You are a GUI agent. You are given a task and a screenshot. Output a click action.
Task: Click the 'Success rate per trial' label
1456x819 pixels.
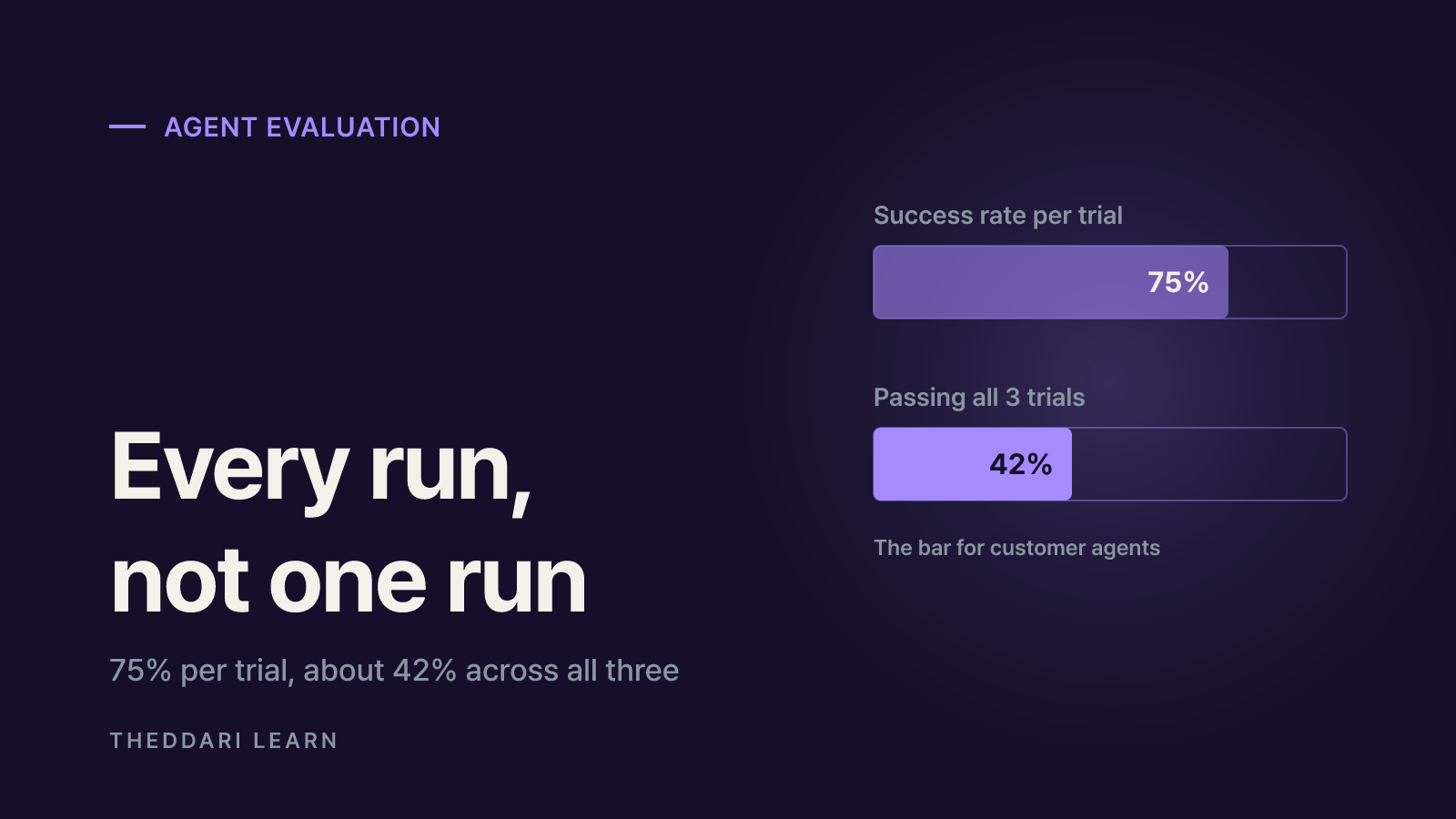pyautogui.click(x=998, y=216)
